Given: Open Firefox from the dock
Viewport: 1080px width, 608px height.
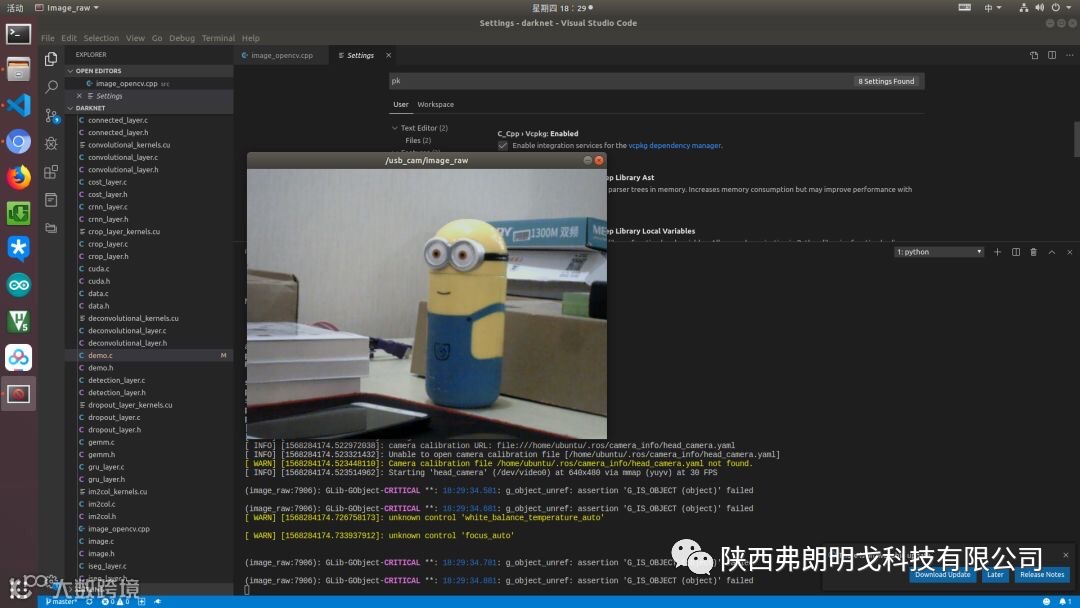Looking at the screenshot, I should click(x=19, y=177).
